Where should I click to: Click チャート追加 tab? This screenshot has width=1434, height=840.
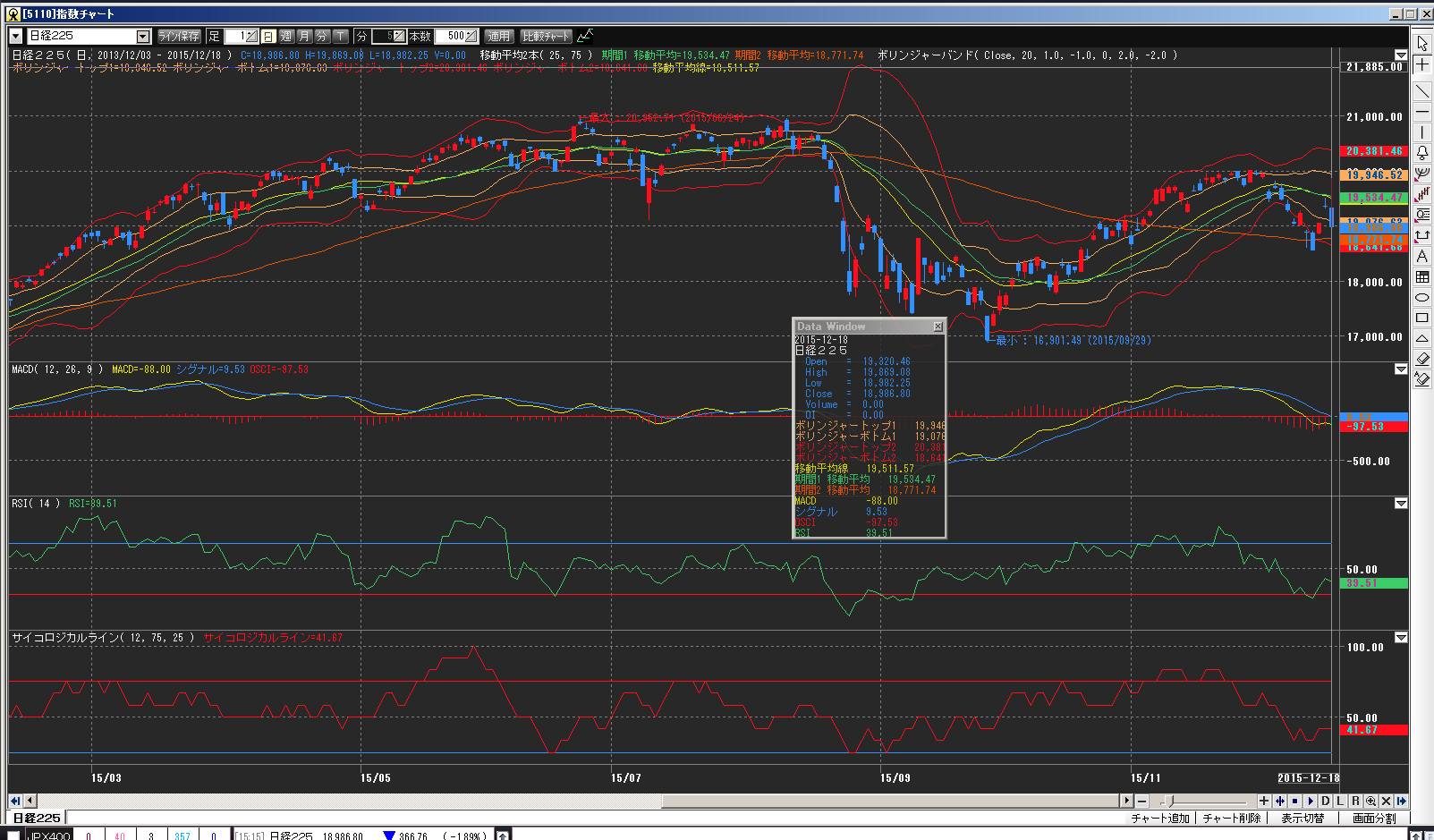(1159, 819)
